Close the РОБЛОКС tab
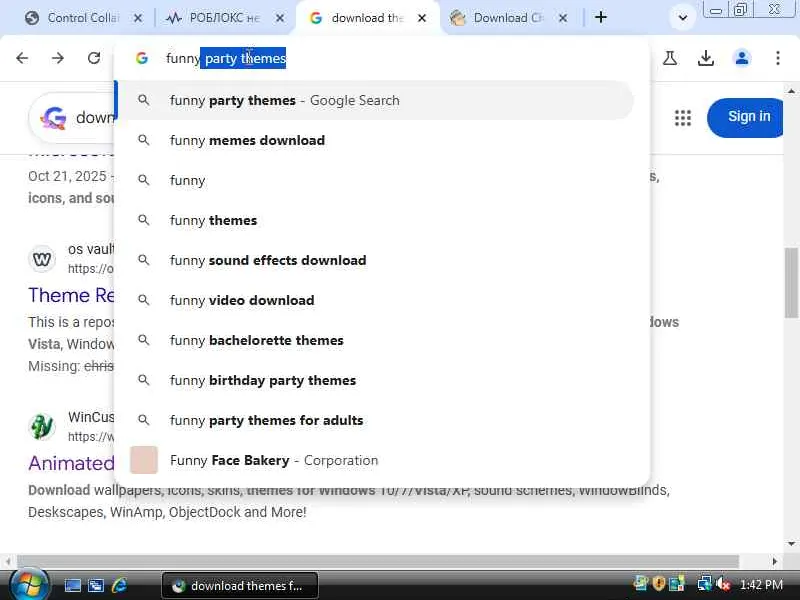Image resolution: width=800 pixels, height=600 pixels. coord(280,18)
